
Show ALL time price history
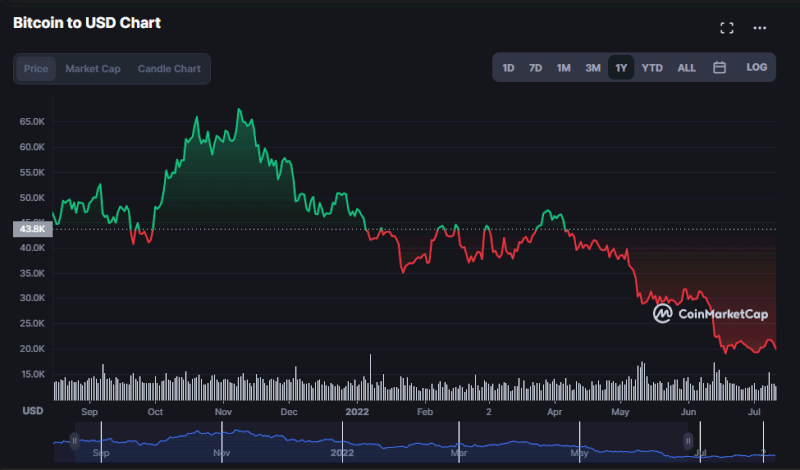(686, 68)
